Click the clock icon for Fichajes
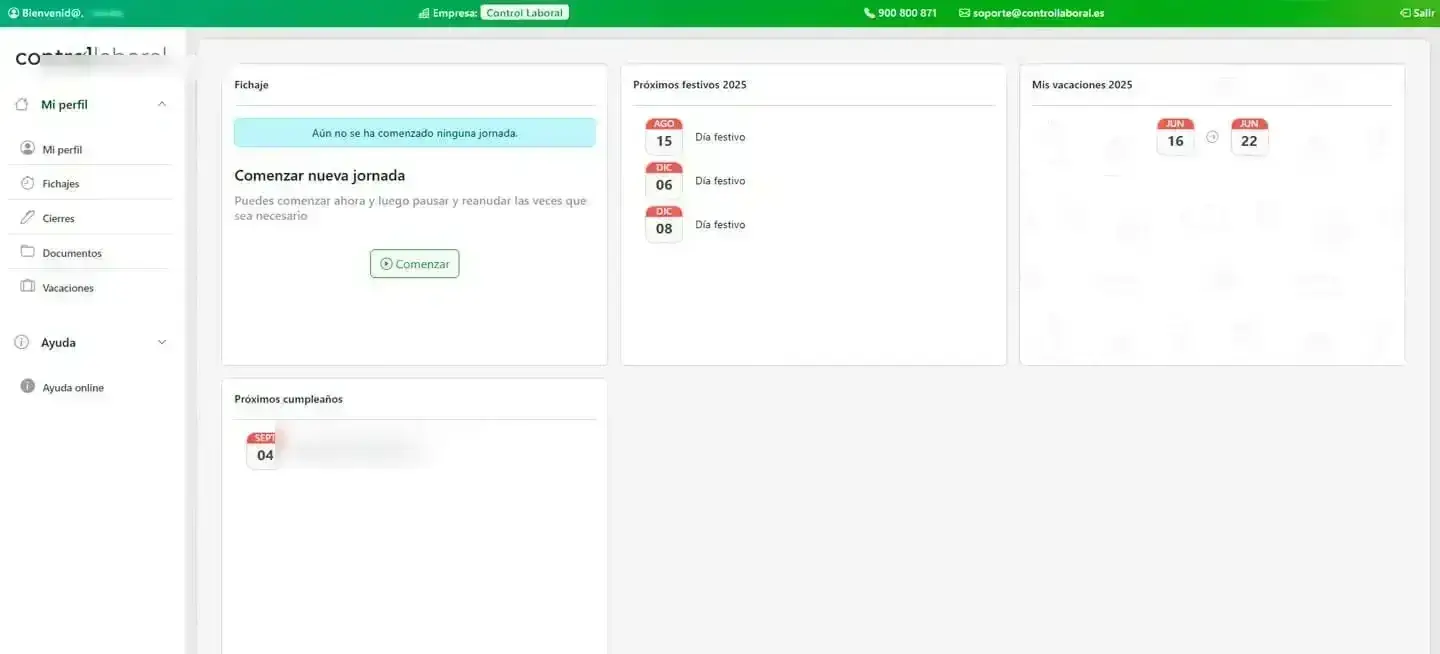1440x654 pixels. coord(27,183)
